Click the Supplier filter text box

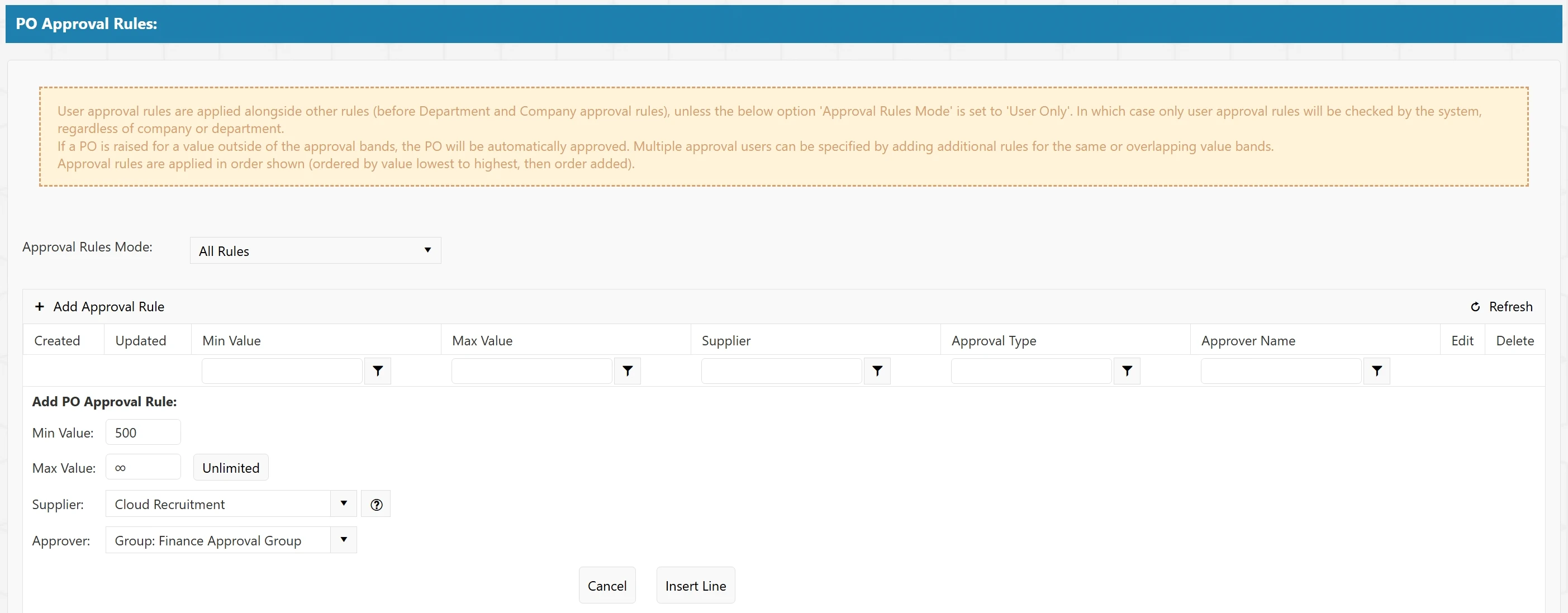[x=782, y=370]
